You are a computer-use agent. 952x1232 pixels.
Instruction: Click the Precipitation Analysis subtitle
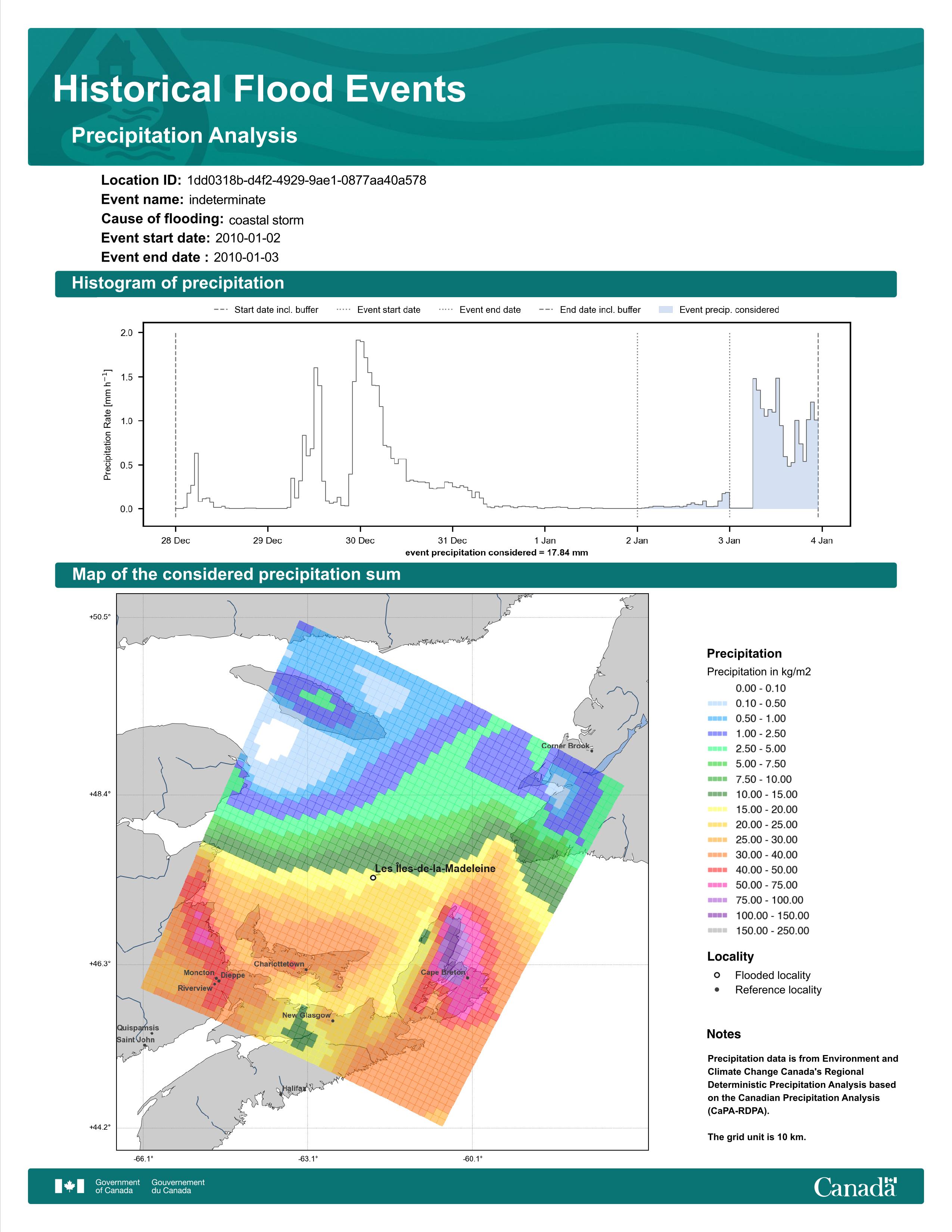pos(184,136)
